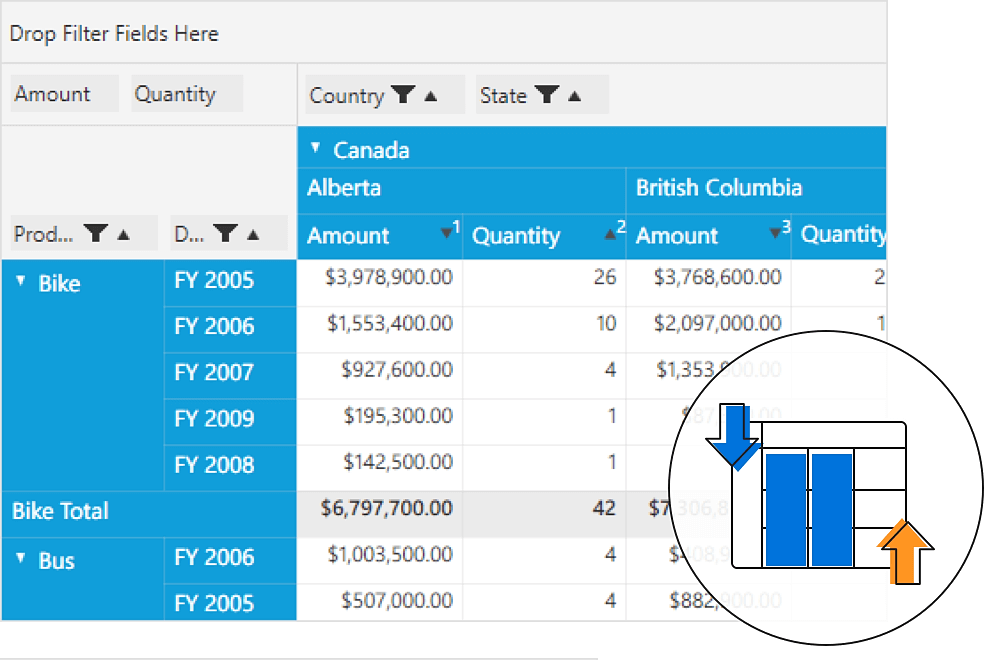Click the Product field sort arrow
Screen dimensions: 1000x660
[124, 235]
